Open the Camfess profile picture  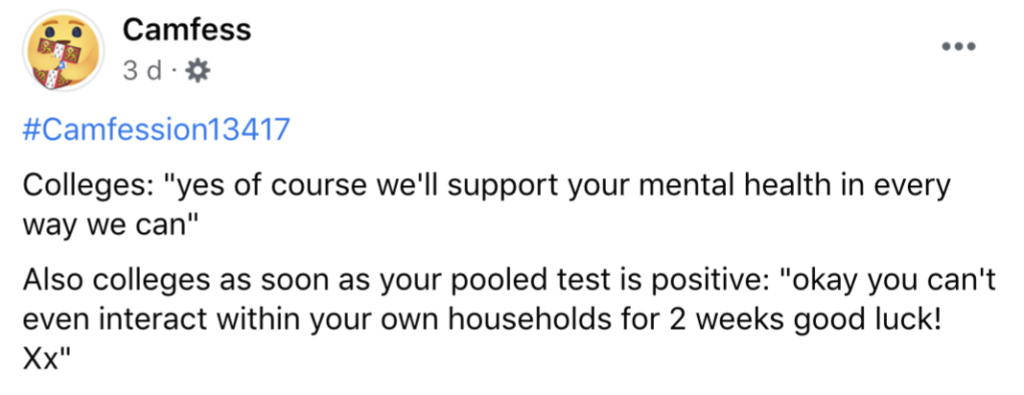point(63,51)
